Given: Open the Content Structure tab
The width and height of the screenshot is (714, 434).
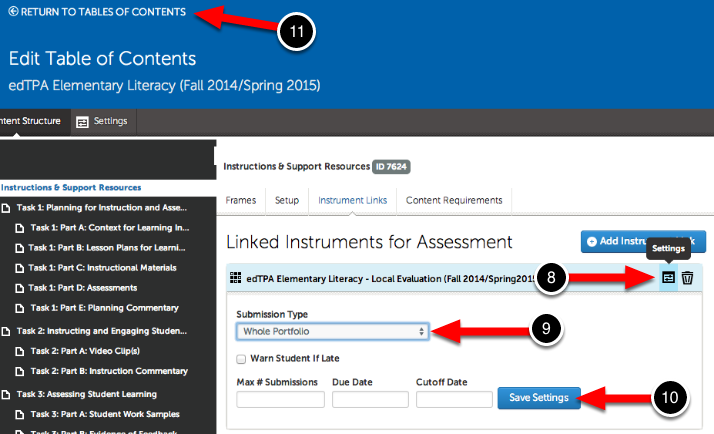Looking at the screenshot, I should (x=30, y=121).
